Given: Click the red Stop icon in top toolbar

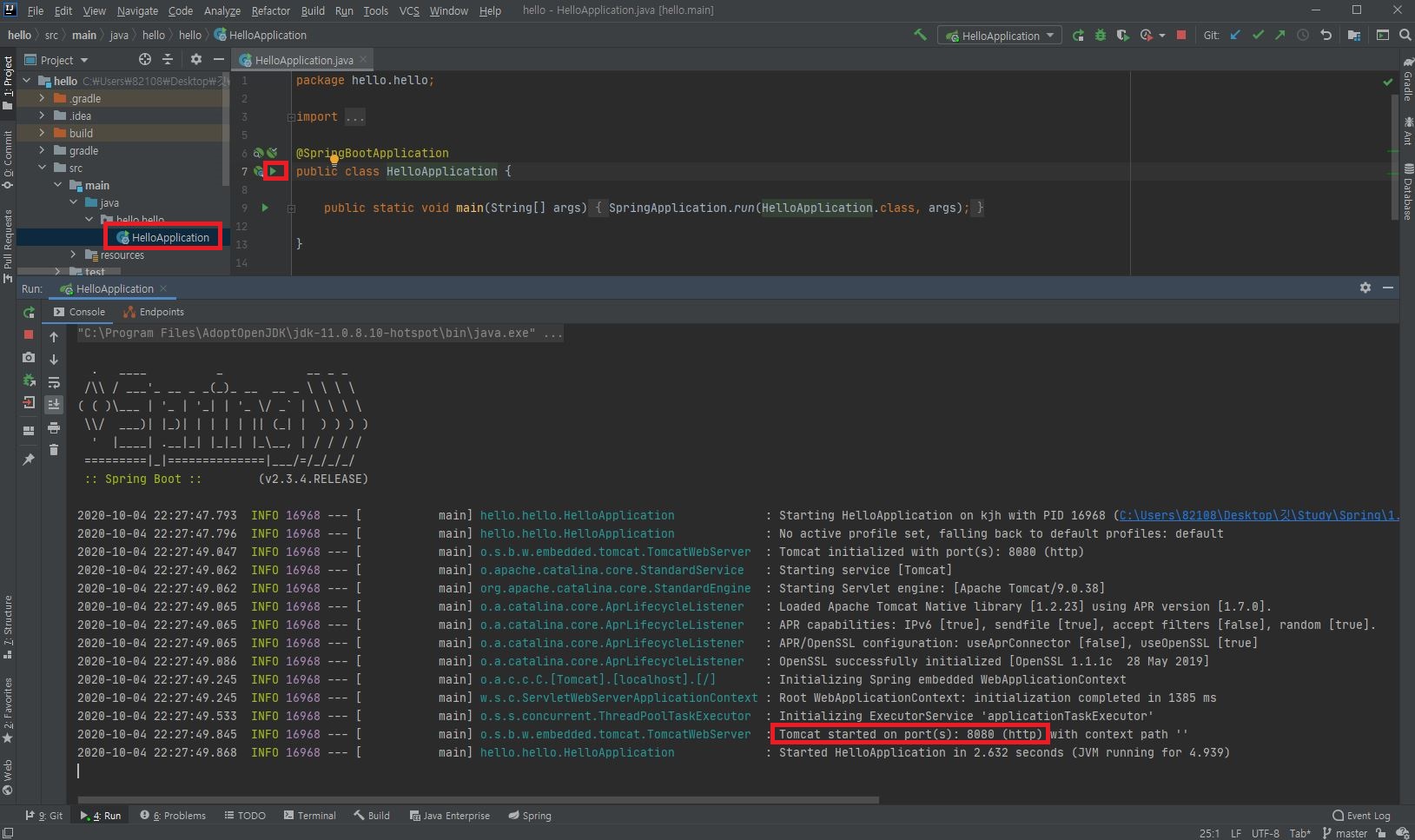Looking at the screenshot, I should pyautogui.click(x=1181, y=35).
